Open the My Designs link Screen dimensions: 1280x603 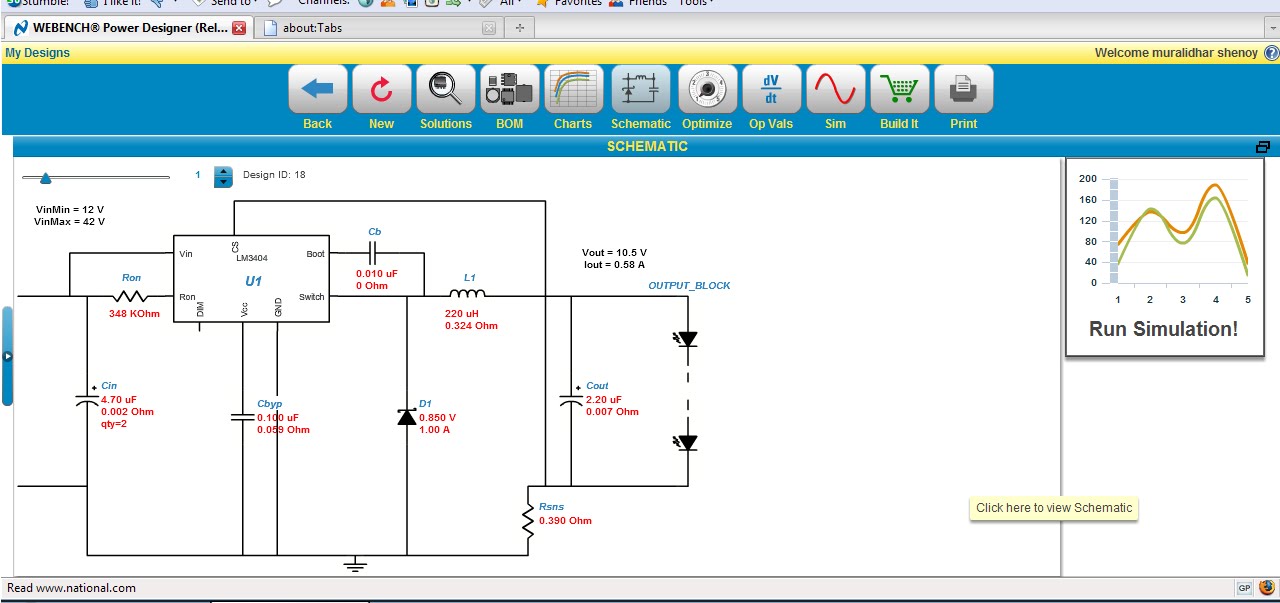pyautogui.click(x=38, y=53)
